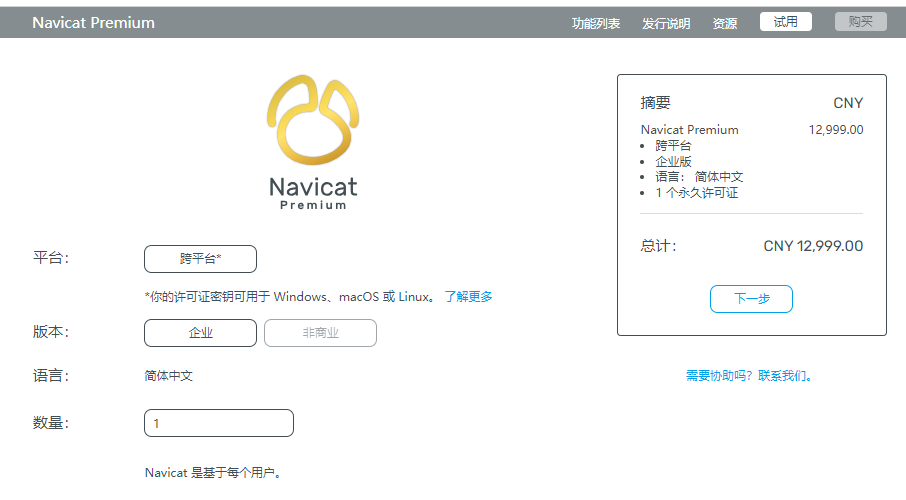Click the 试用 trial button
The width and height of the screenshot is (906, 500).
pos(786,22)
